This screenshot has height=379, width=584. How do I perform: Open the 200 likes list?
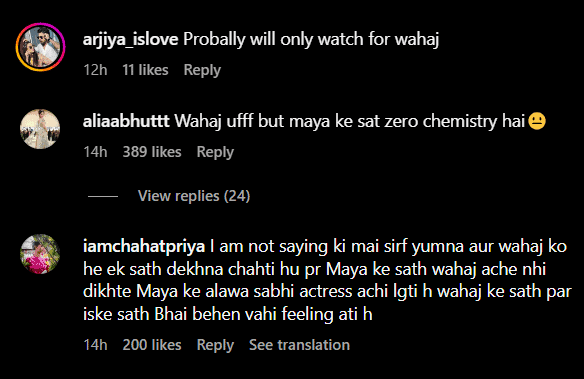pos(152,345)
